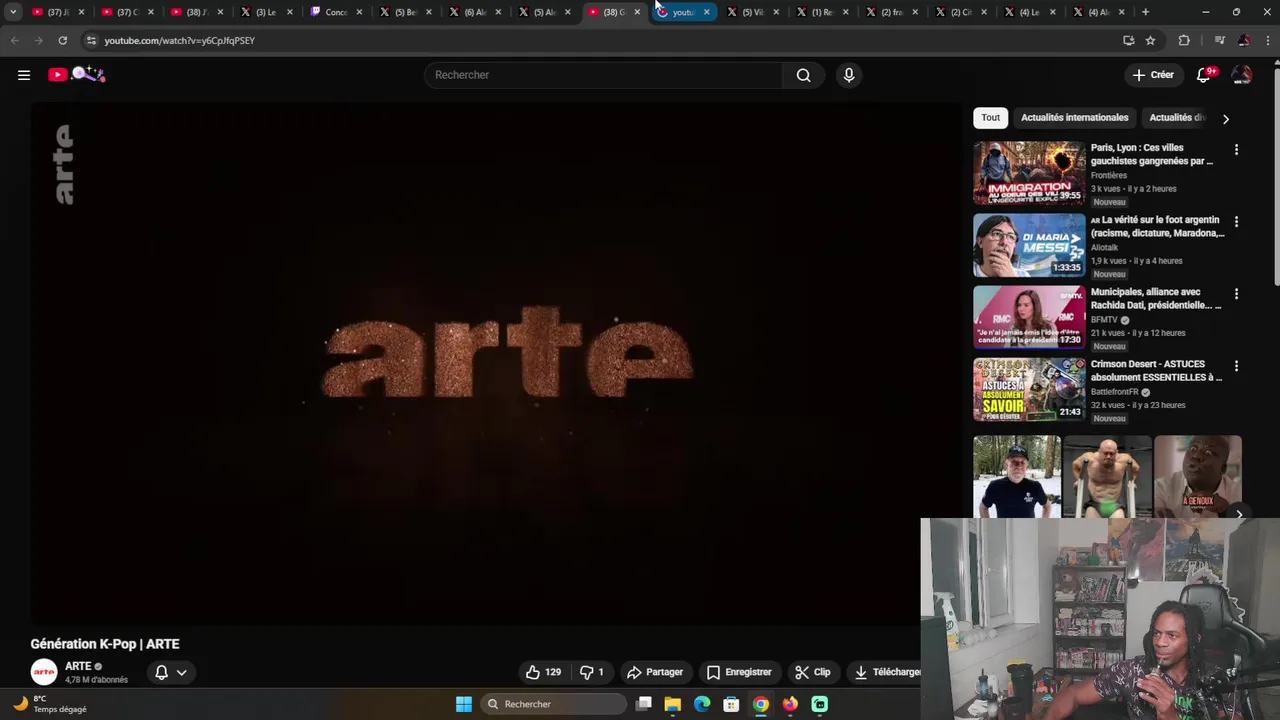This screenshot has height=720, width=1280.
Task: Click the Windows taskbar Rechercher box
Action: point(555,704)
